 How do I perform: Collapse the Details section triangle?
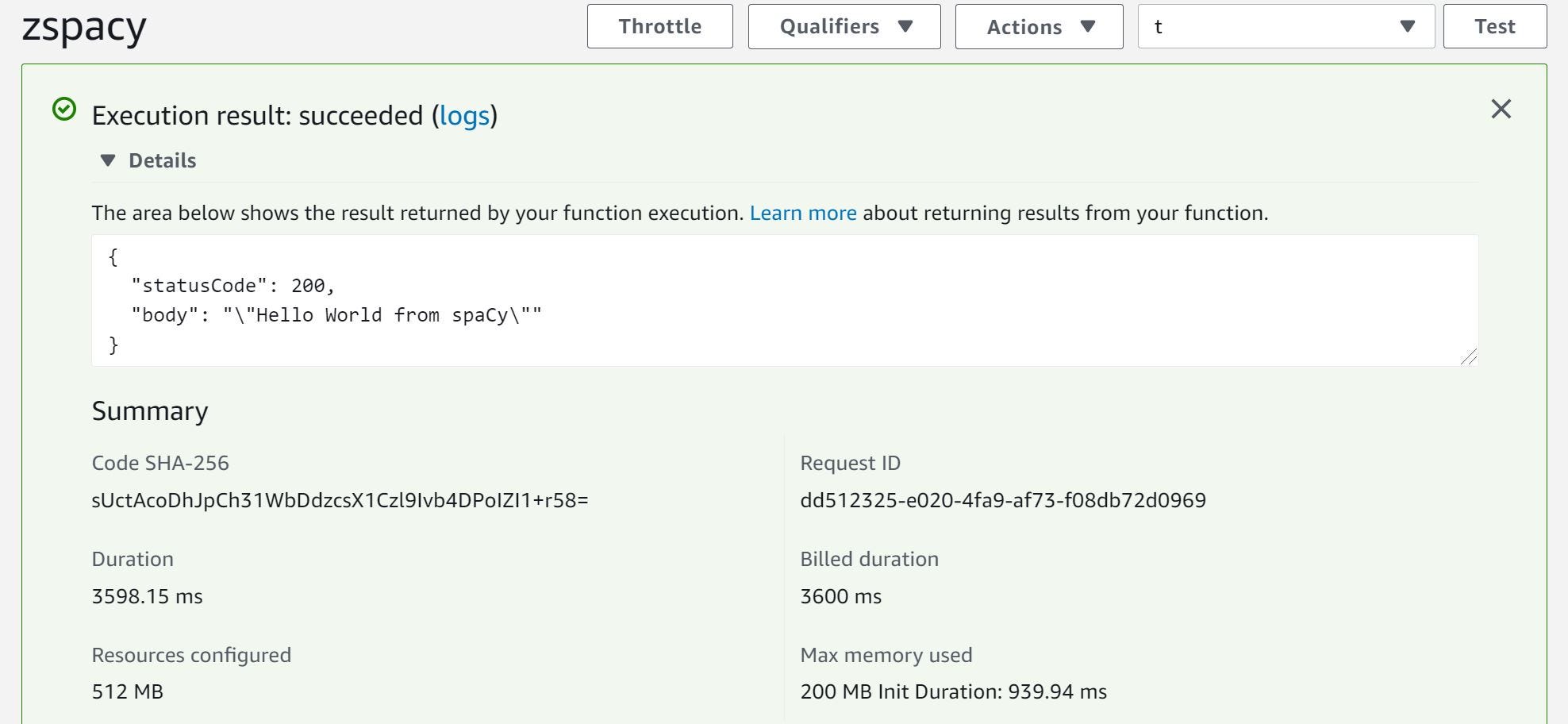tap(108, 160)
